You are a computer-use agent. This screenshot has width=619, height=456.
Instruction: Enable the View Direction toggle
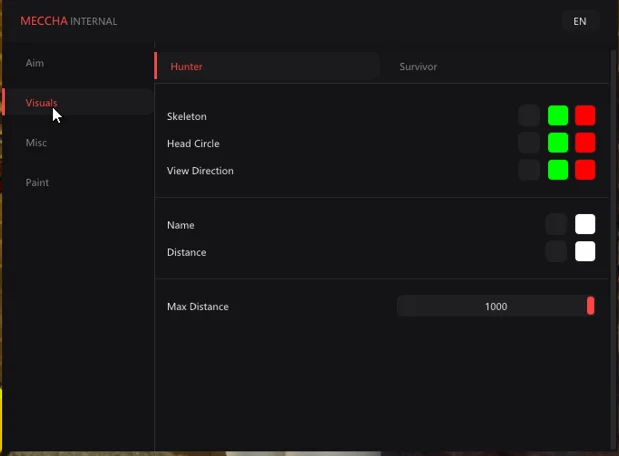point(529,170)
